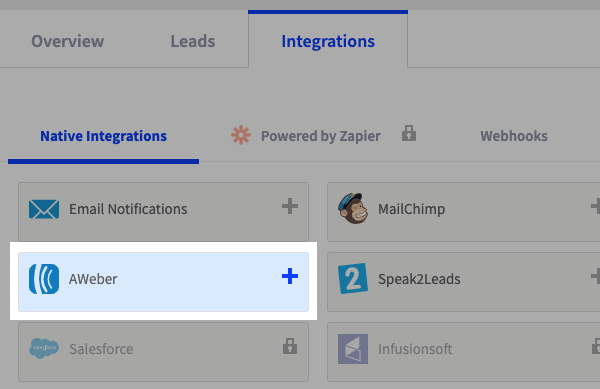Click the Salesforce lock icon
This screenshot has width=600, height=389.
[290, 346]
